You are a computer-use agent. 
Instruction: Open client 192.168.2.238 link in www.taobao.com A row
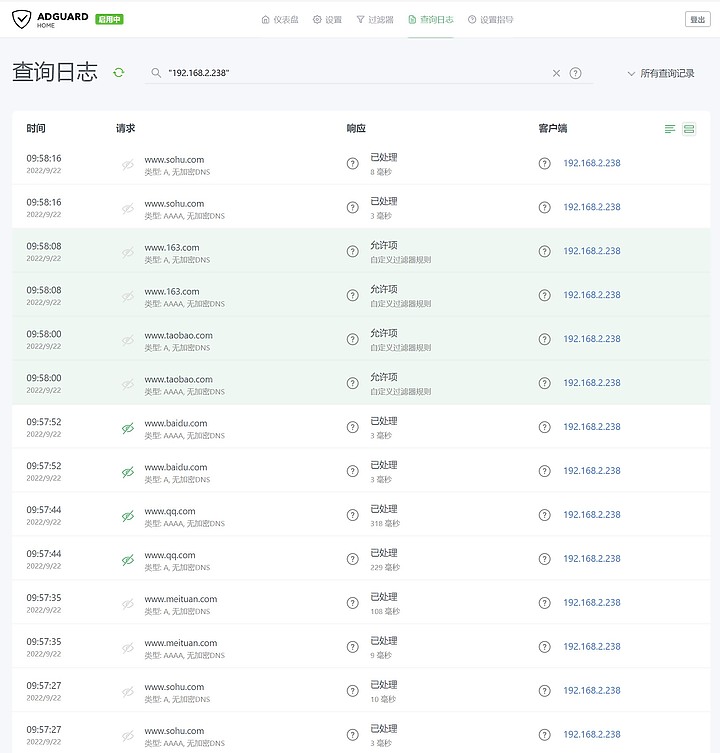pyautogui.click(x=592, y=339)
